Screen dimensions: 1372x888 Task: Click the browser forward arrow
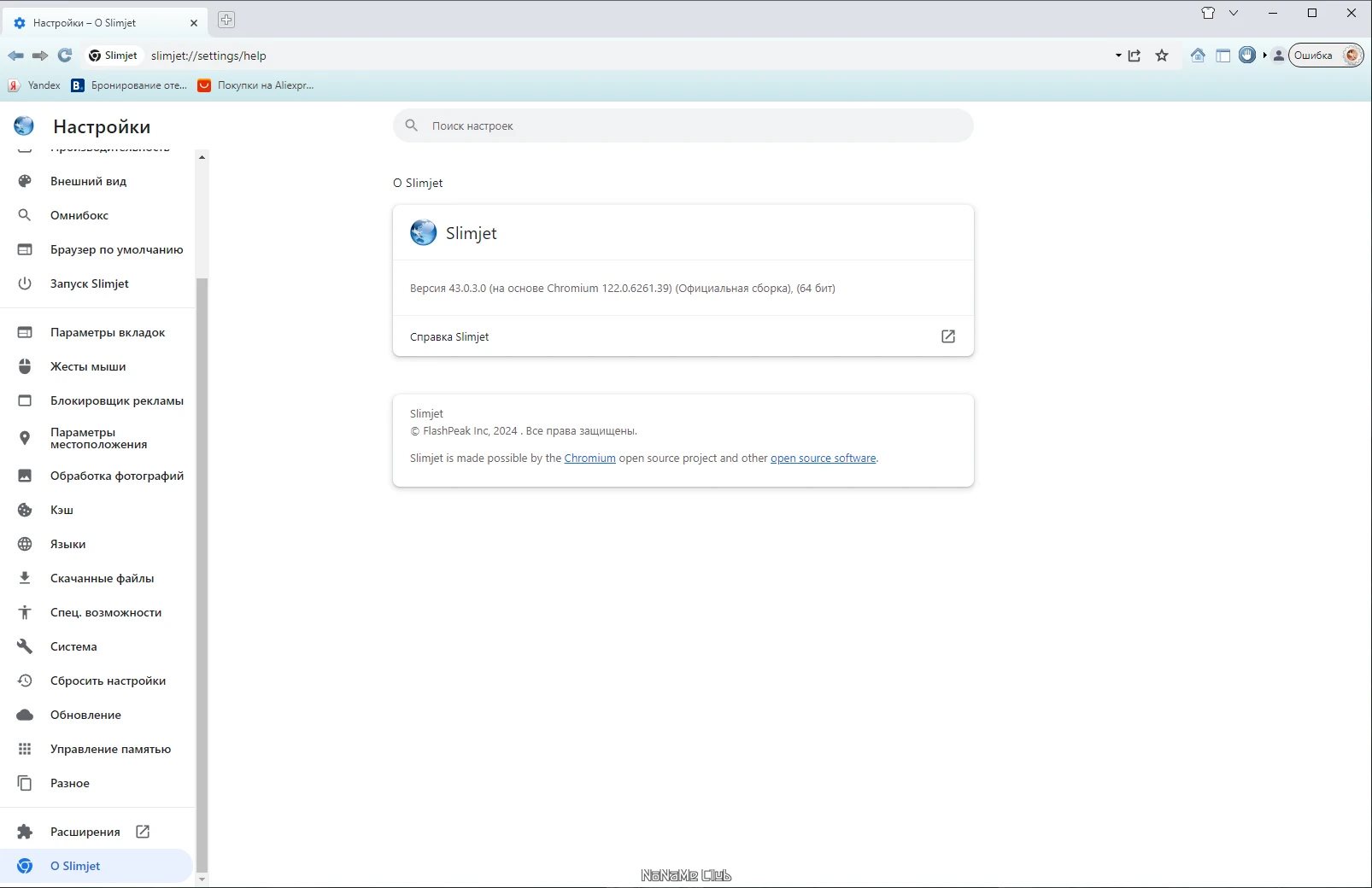(x=40, y=55)
